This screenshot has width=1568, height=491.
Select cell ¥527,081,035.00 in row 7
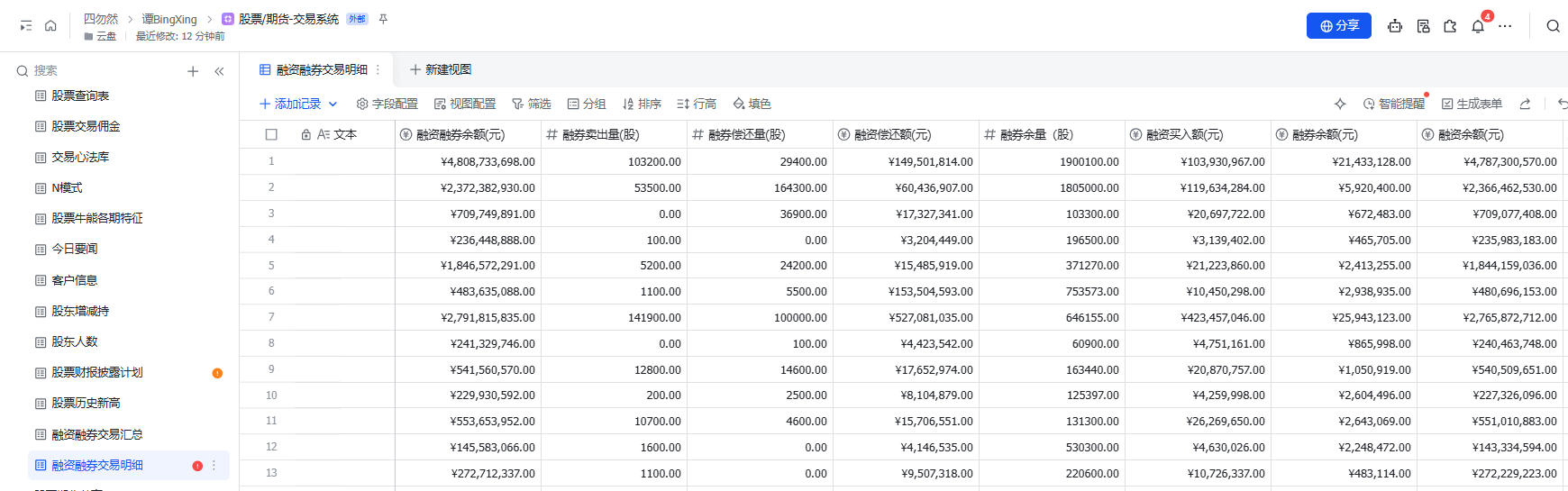(x=906, y=318)
